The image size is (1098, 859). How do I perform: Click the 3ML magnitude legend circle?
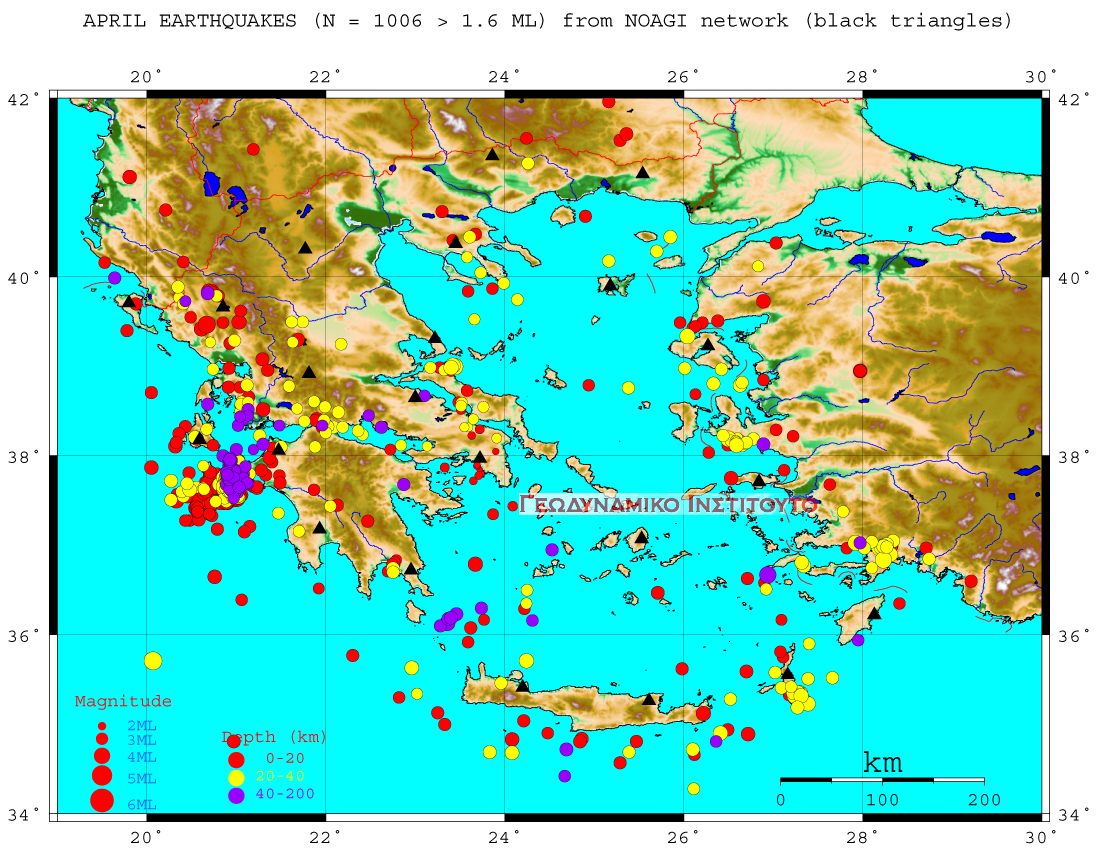[x=102, y=739]
